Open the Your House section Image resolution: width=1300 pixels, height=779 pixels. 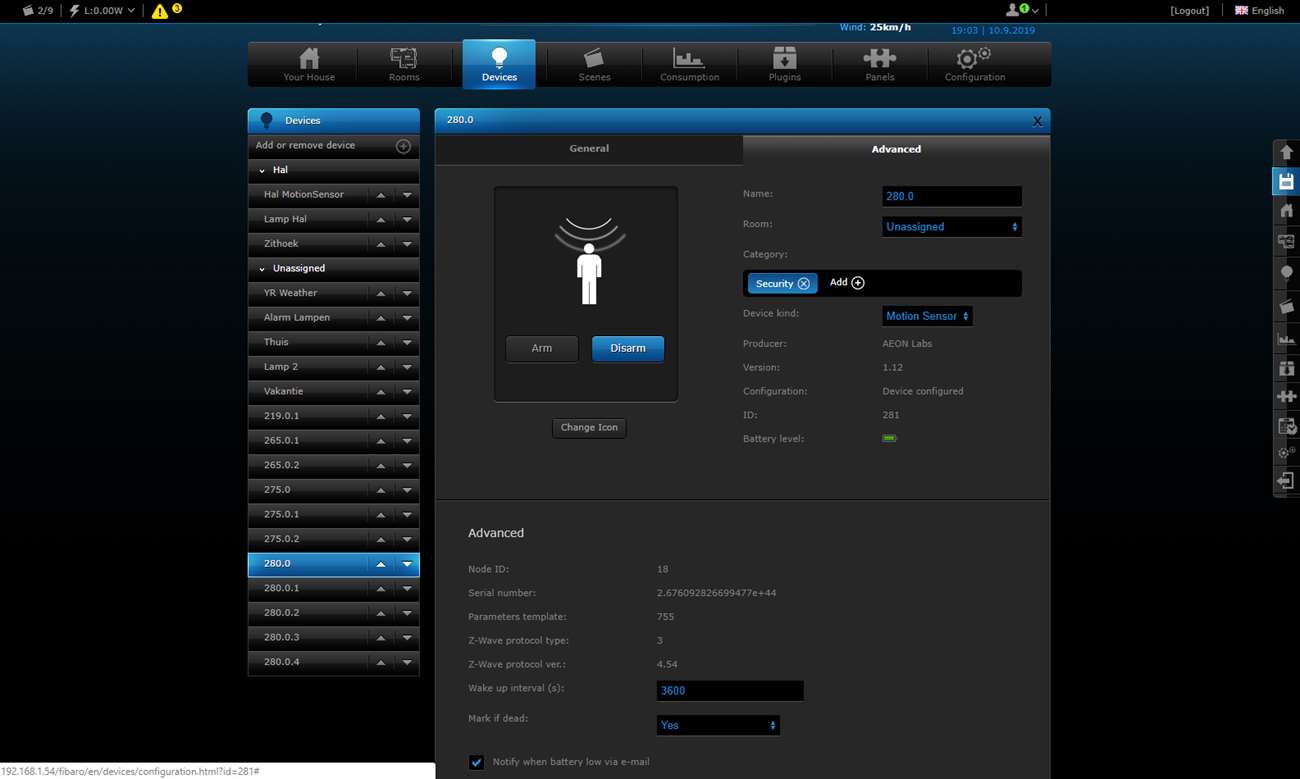(309, 64)
